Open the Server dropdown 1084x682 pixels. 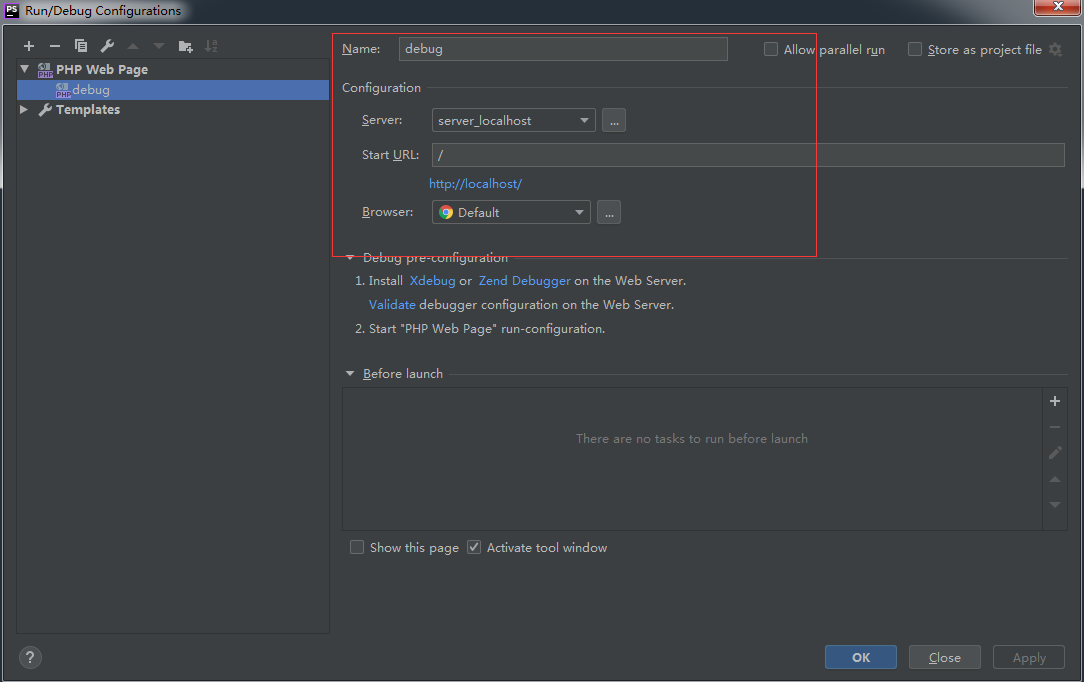(x=514, y=120)
